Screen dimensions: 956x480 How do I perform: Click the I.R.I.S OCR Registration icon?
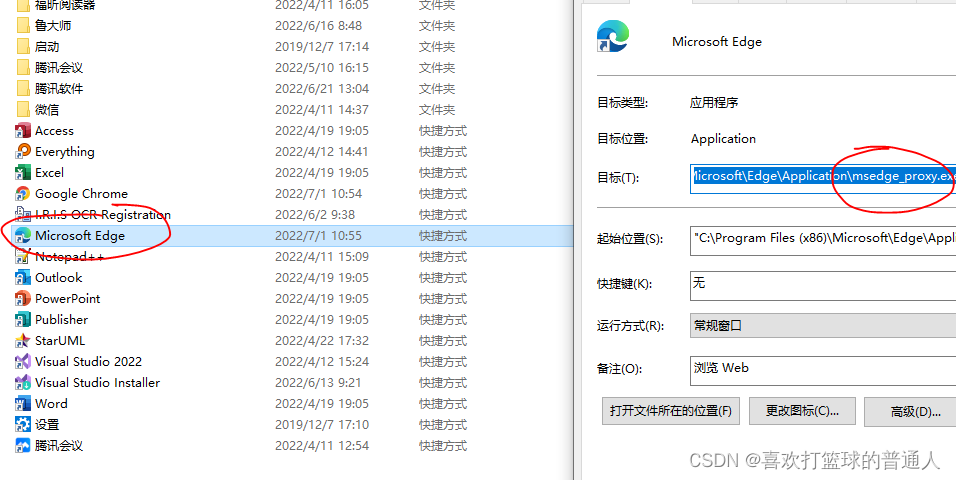(23, 215)
